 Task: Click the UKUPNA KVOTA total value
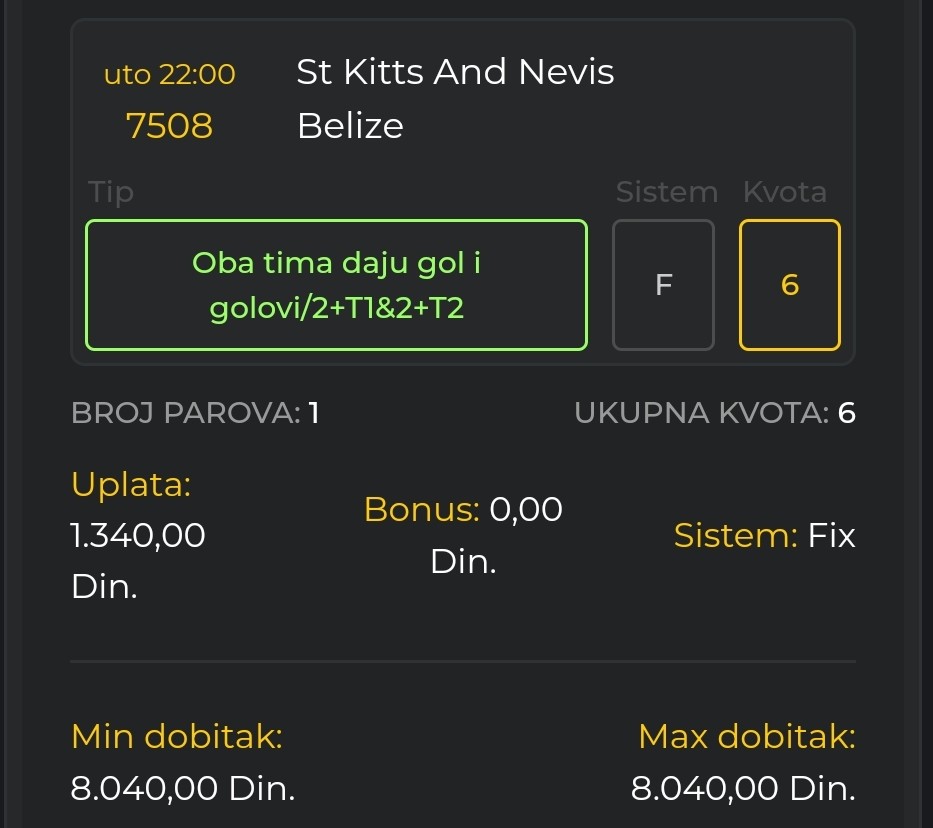[846, 413]
